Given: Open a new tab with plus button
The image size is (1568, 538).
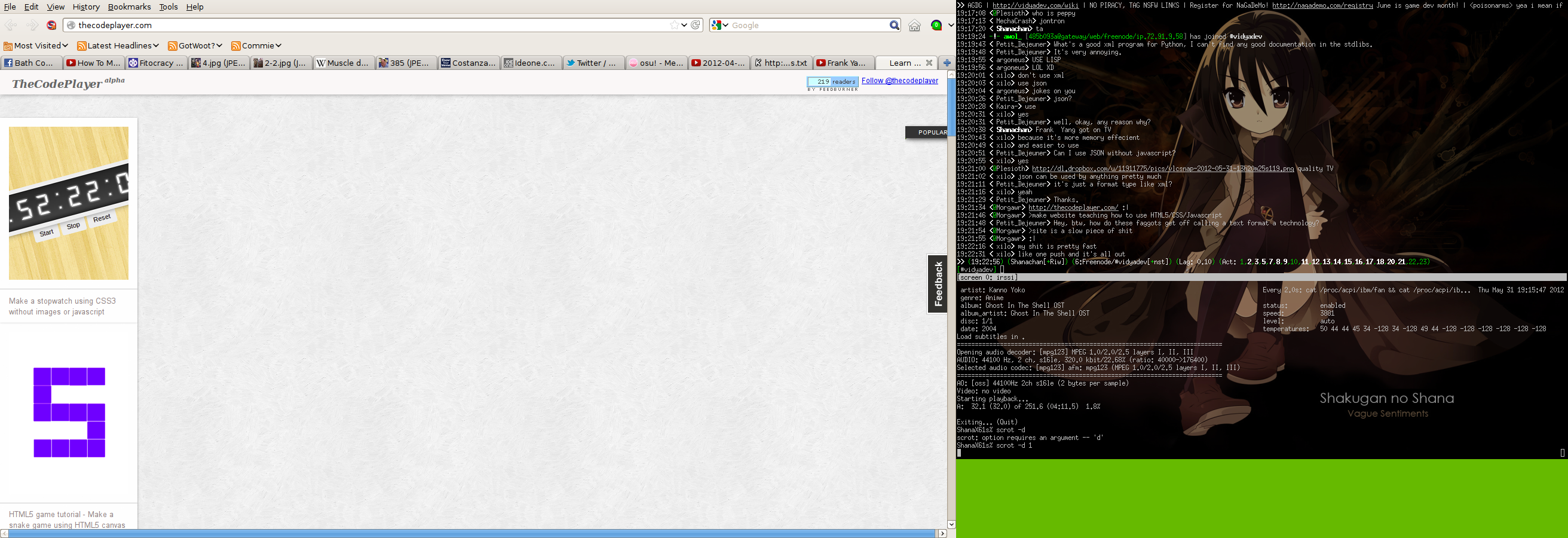Looking at the screenshot, I should click(x=947, y=63).
